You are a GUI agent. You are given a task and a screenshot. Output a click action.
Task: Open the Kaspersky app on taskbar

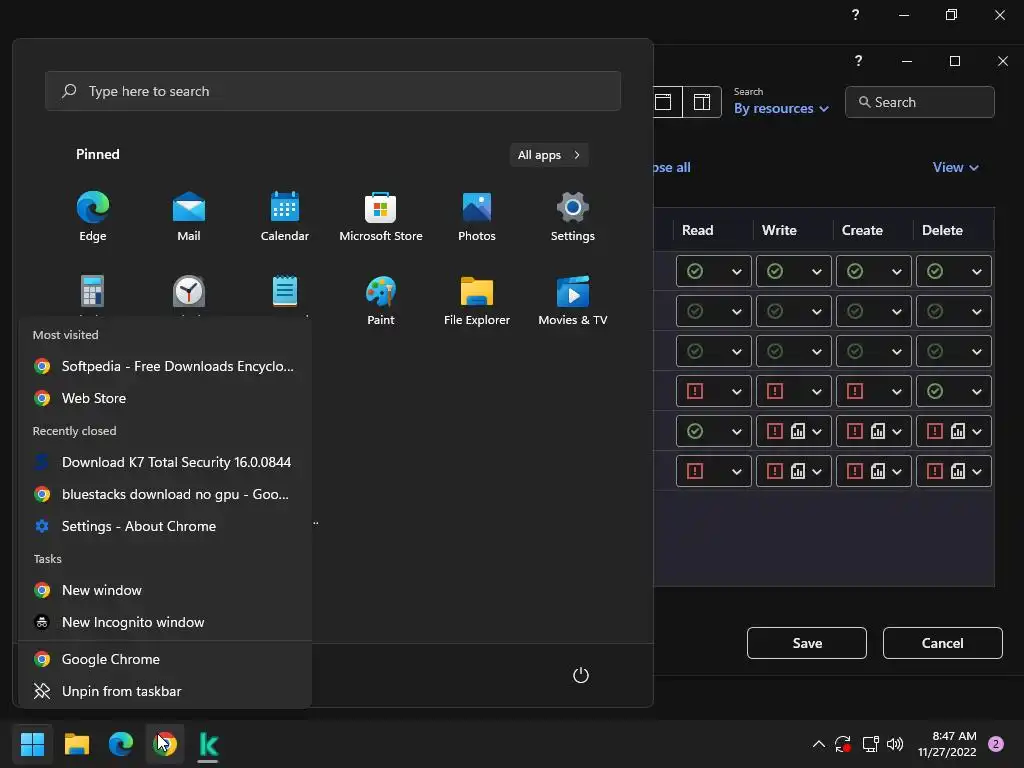pyautogui.click(x=208, y=744)
